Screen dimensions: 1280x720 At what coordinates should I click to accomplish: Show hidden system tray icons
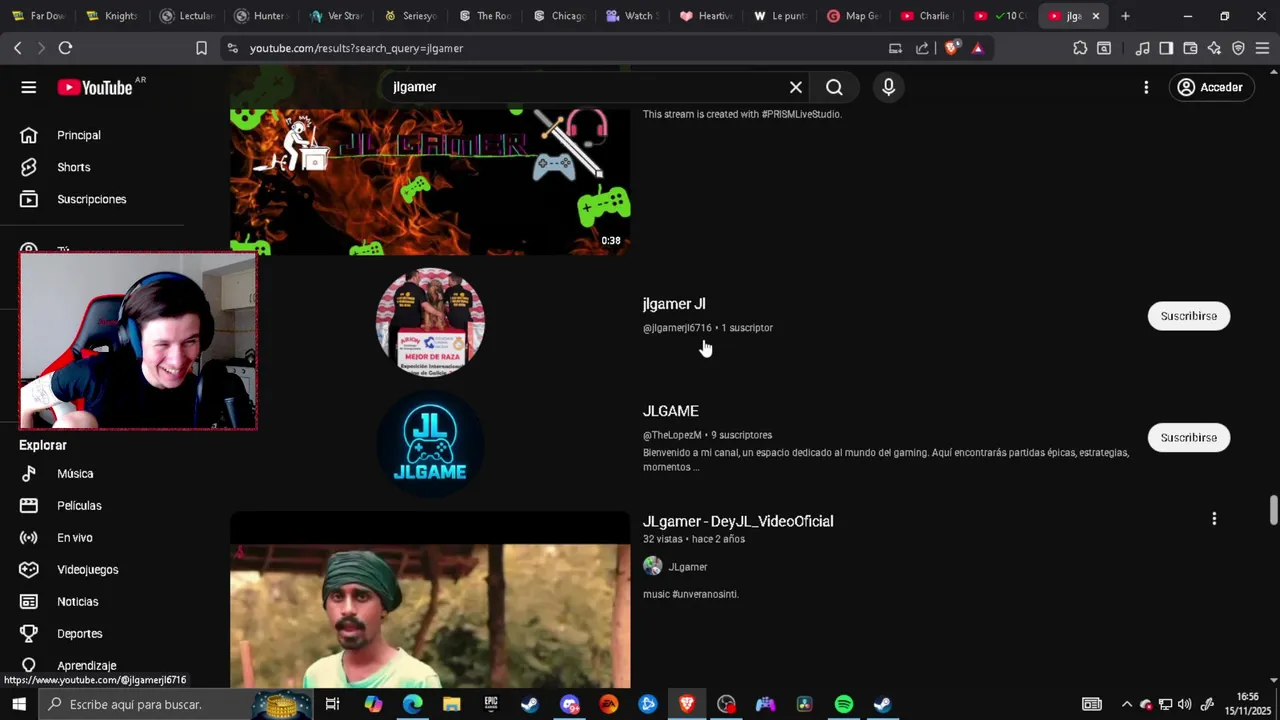(1127, 704)
